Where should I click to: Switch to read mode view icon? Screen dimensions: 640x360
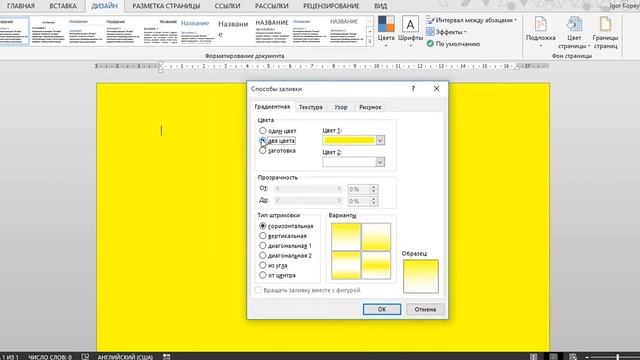pyautogui.click(x=533, y=356)
